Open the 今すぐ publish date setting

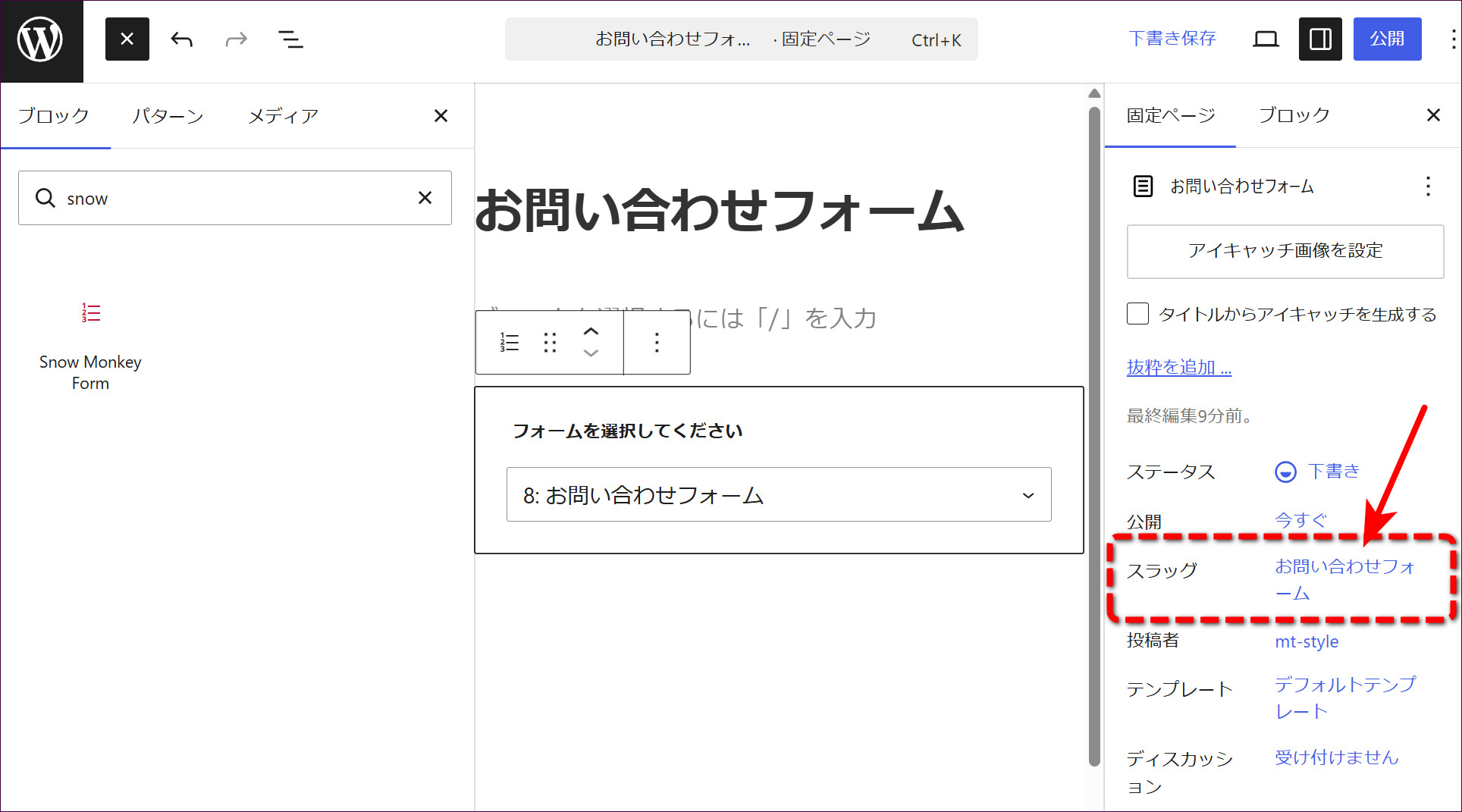[1301, 520]
